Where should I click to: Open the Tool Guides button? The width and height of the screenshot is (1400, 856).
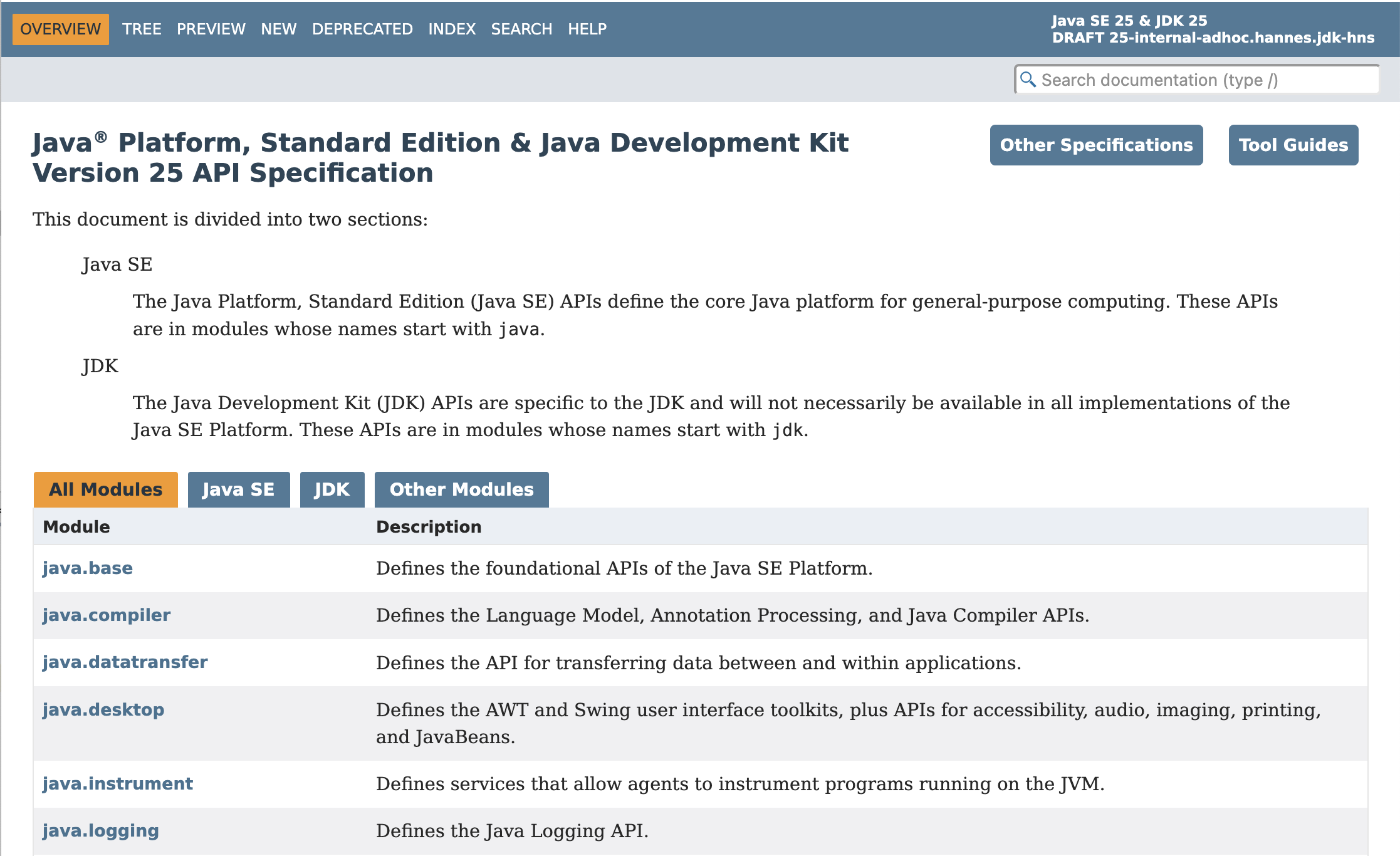click(1293, 145)
